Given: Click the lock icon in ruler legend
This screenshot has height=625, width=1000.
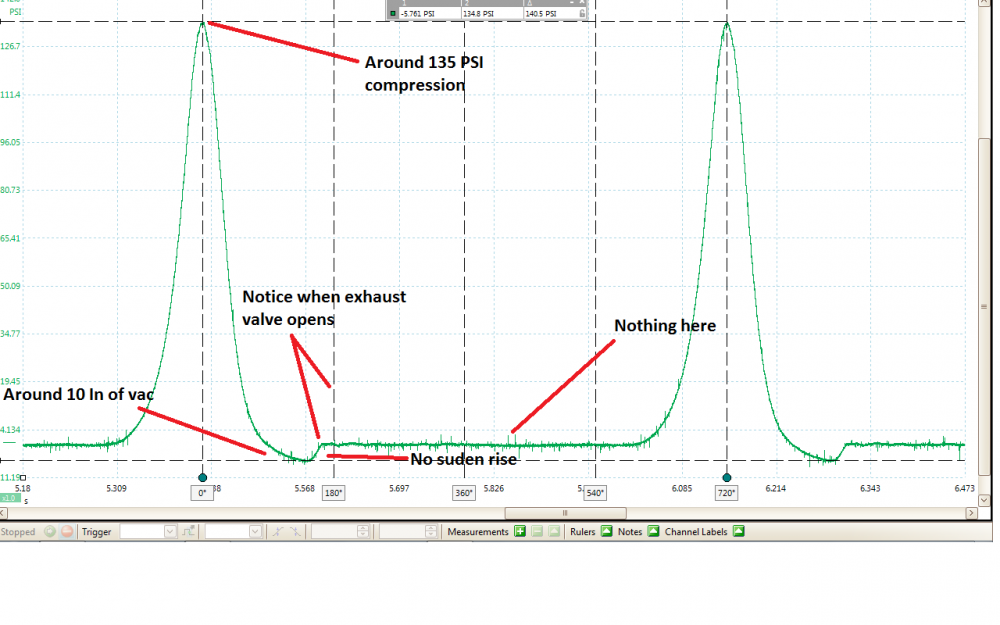Looking at the screenshot, I should point(582,13).
